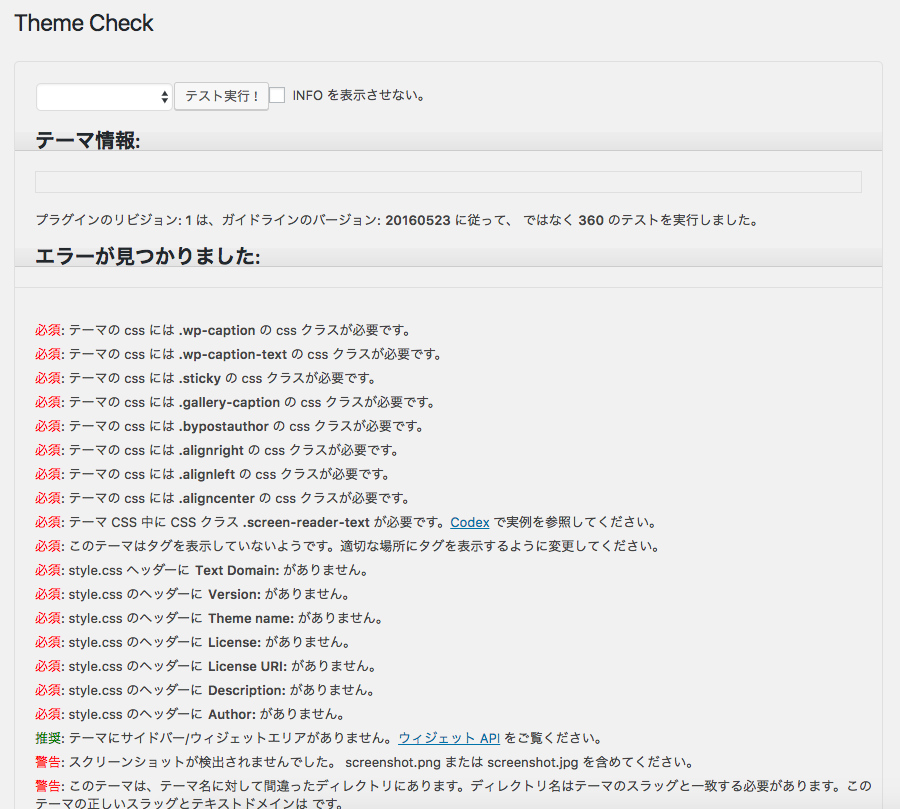Click the エラーが見つかりました: heading

[148, 256]
